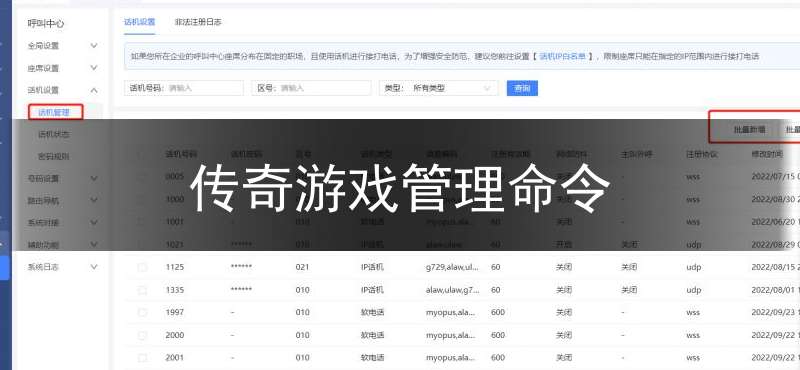Viewport: 800px width, 370px height.
Task: Click the 600 value in row 2000
Action: point(498,335)
